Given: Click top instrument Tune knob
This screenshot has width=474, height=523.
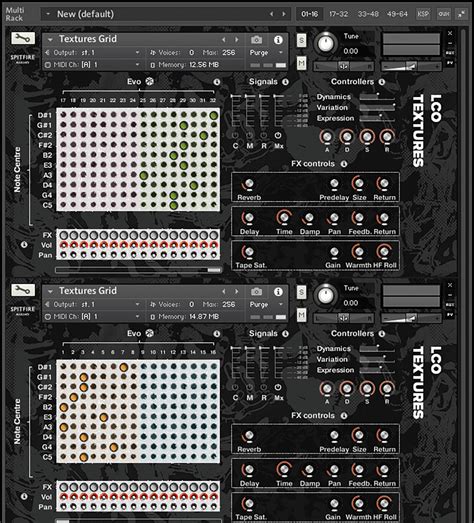Looking at the screenshot, I should coord(326,43).
